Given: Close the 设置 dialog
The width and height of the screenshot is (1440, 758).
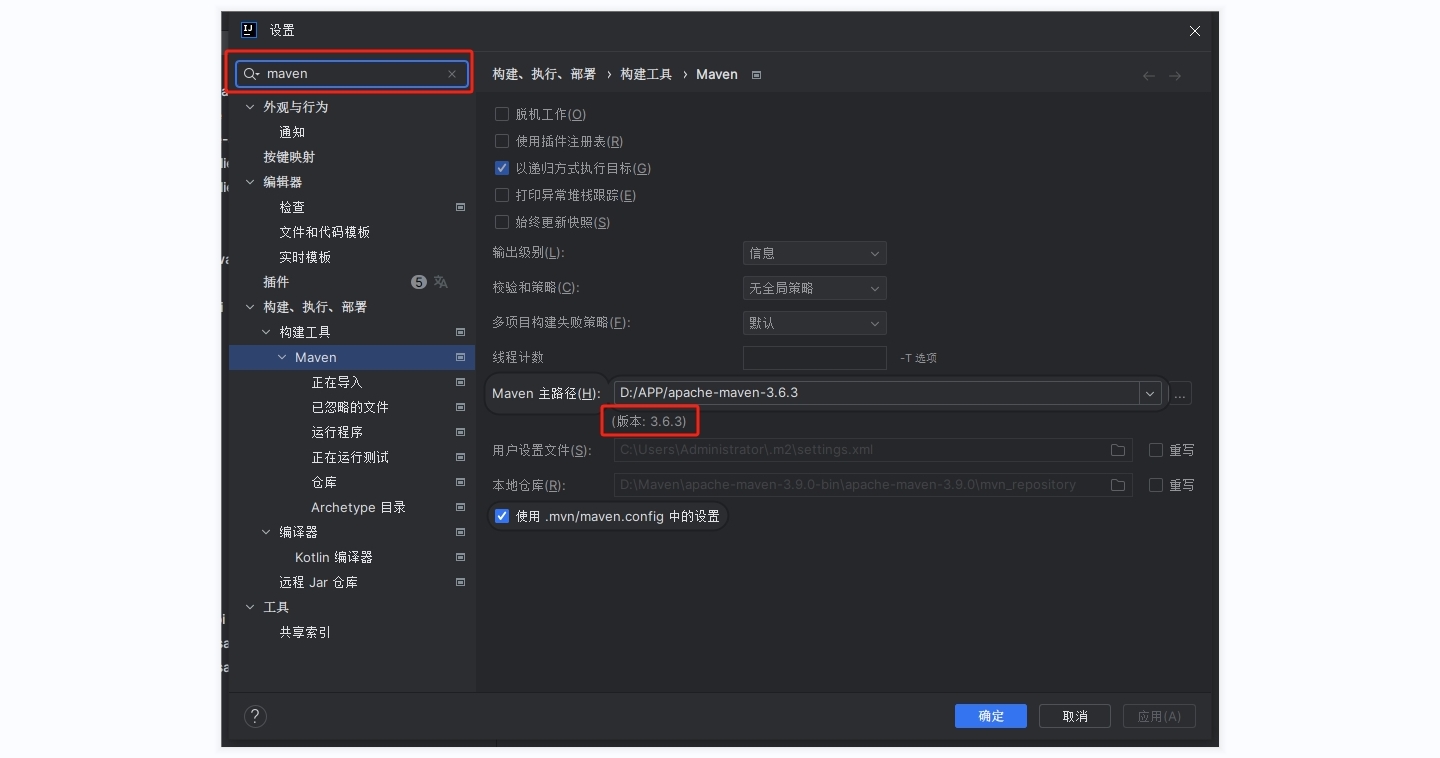Looking at the screenshot, I should (1194, 31).
